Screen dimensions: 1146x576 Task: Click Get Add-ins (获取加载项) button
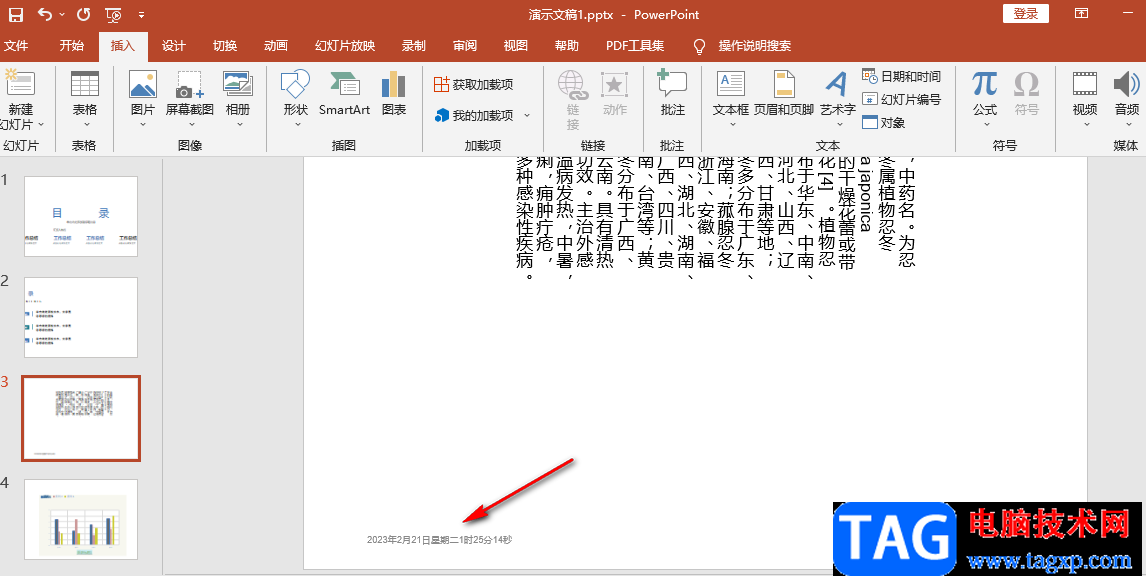coord(474,85)
